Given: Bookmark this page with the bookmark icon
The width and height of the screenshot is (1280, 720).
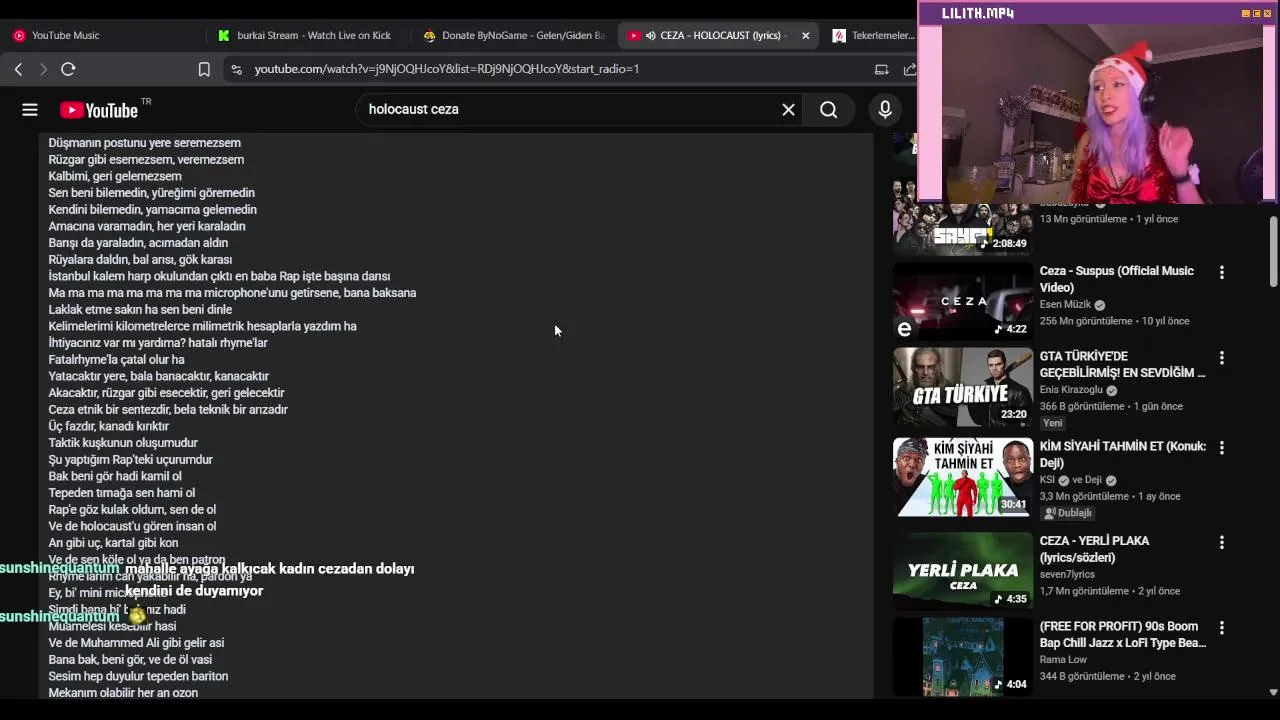Looking at the screenshot, I should [204, 69].
